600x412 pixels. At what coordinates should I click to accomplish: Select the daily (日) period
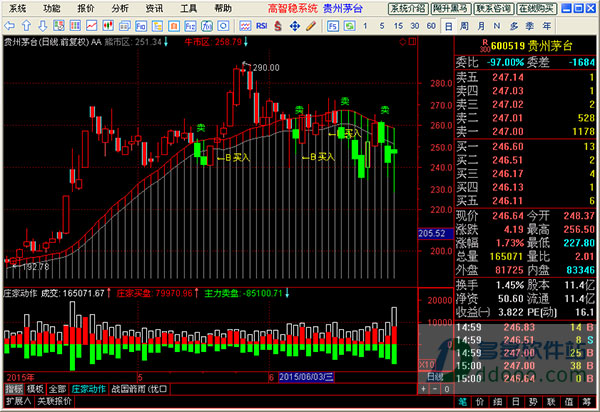[x=448, y=26]
